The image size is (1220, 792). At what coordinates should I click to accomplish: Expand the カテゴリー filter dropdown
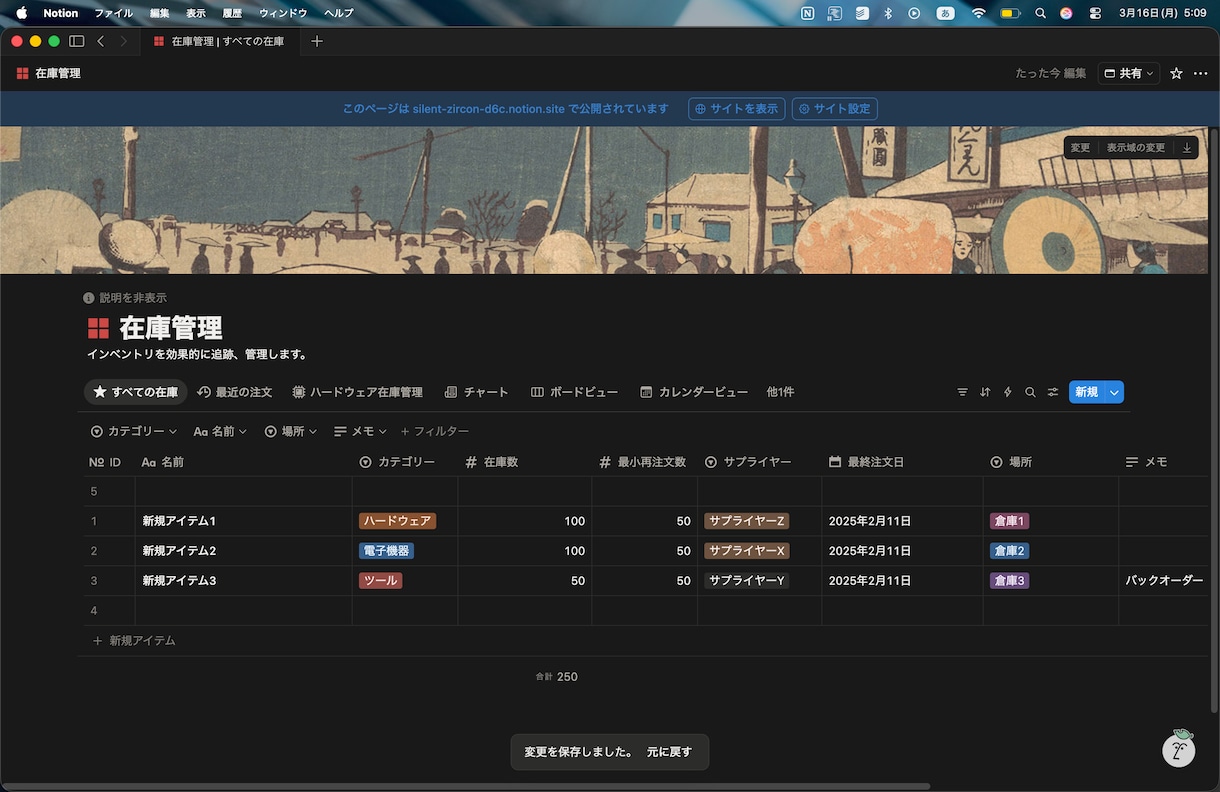[x=133, y=431]
